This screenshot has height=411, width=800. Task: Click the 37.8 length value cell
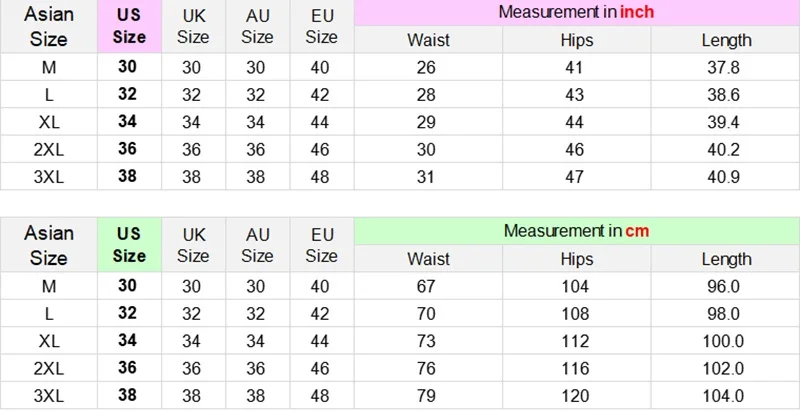(726, 67)
